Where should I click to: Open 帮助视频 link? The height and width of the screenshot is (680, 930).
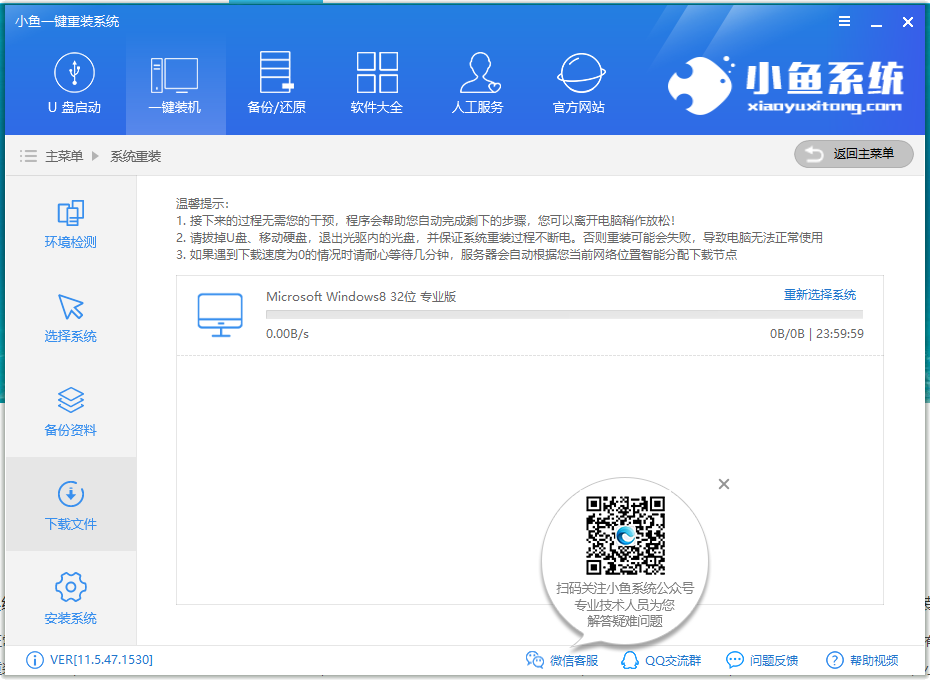(874, 660)
